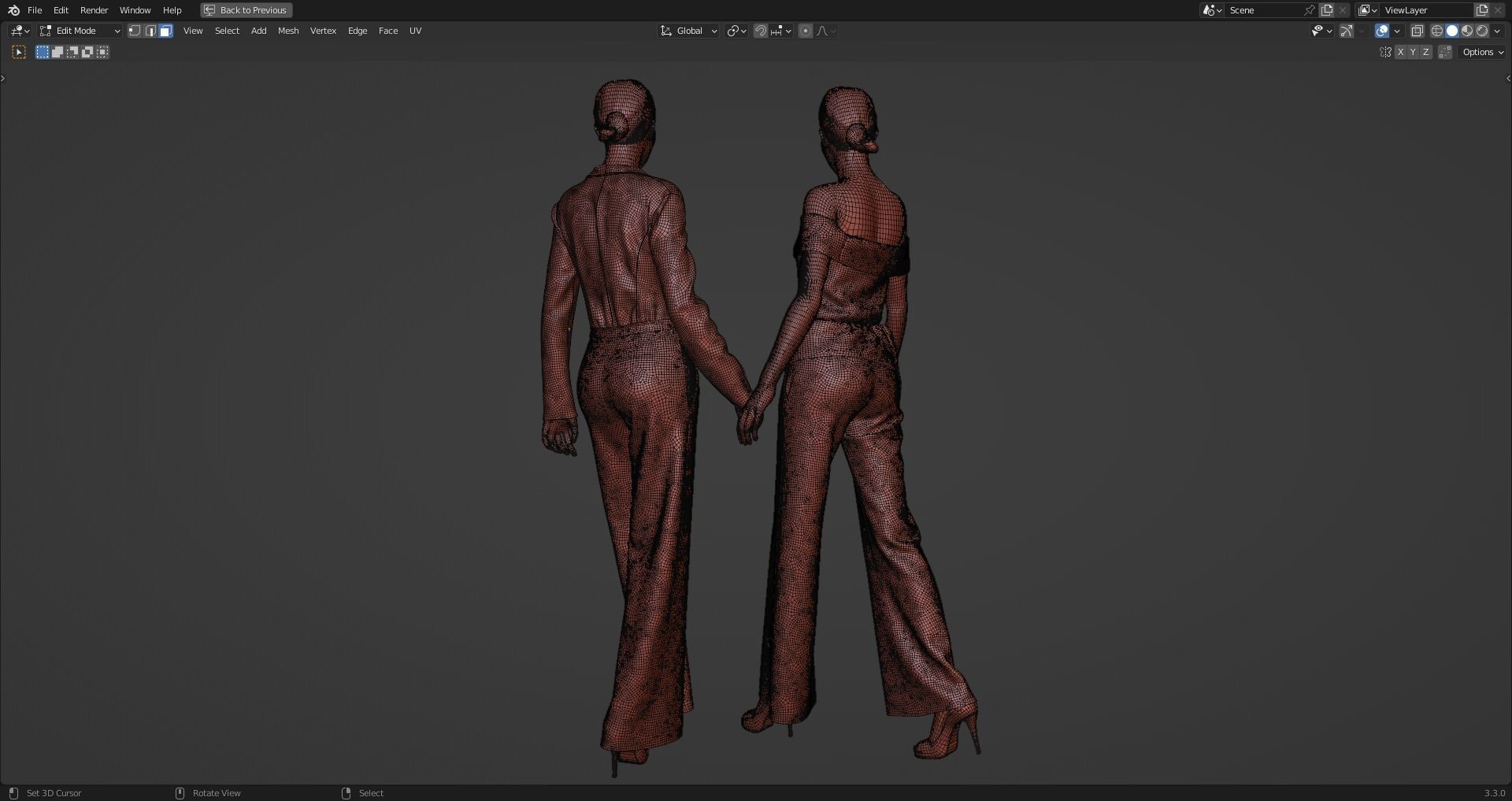
Task: Open the editor type dropdown
Action: 20,31
